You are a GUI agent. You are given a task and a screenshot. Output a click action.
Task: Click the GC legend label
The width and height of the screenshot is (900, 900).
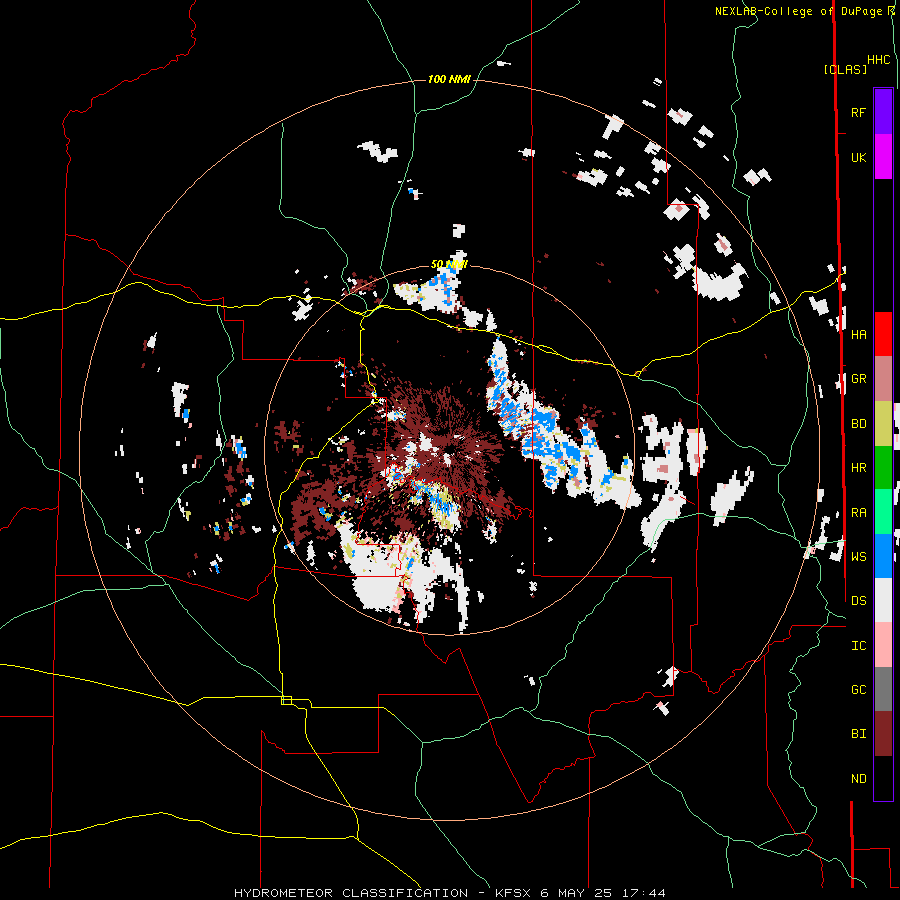point(858,689)
